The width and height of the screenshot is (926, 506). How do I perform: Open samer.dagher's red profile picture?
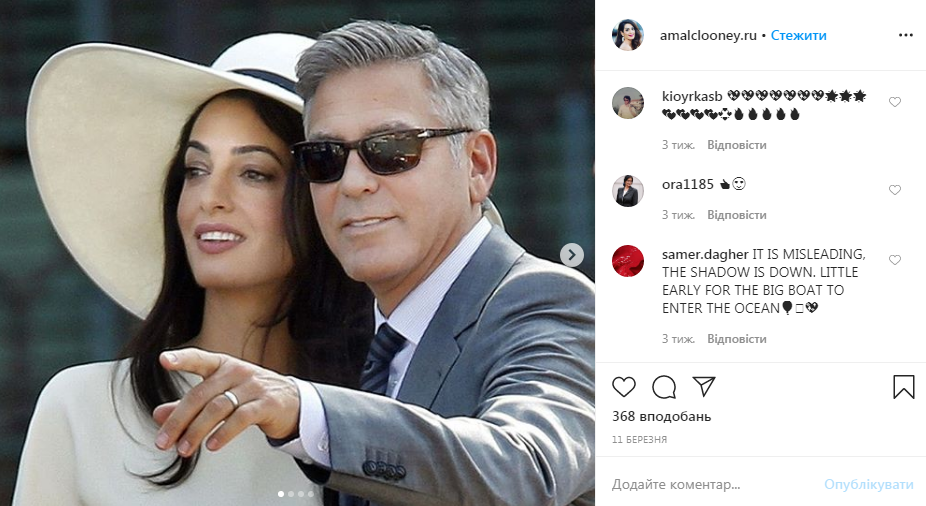628,261
